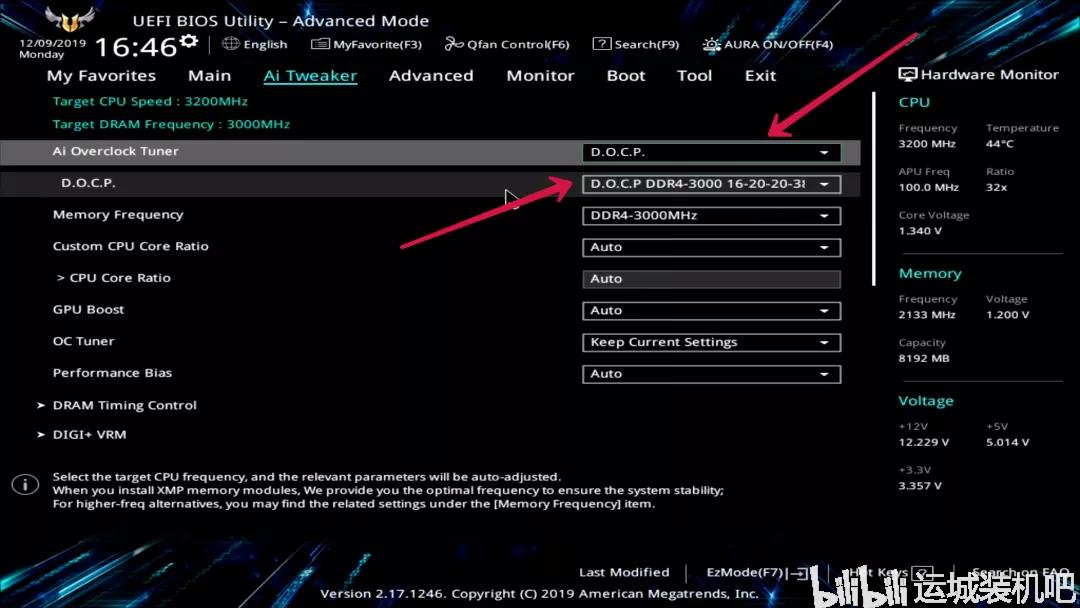1080x608 pixels.
Task: Click the 44°C temperature value
Action: point(999,144)
